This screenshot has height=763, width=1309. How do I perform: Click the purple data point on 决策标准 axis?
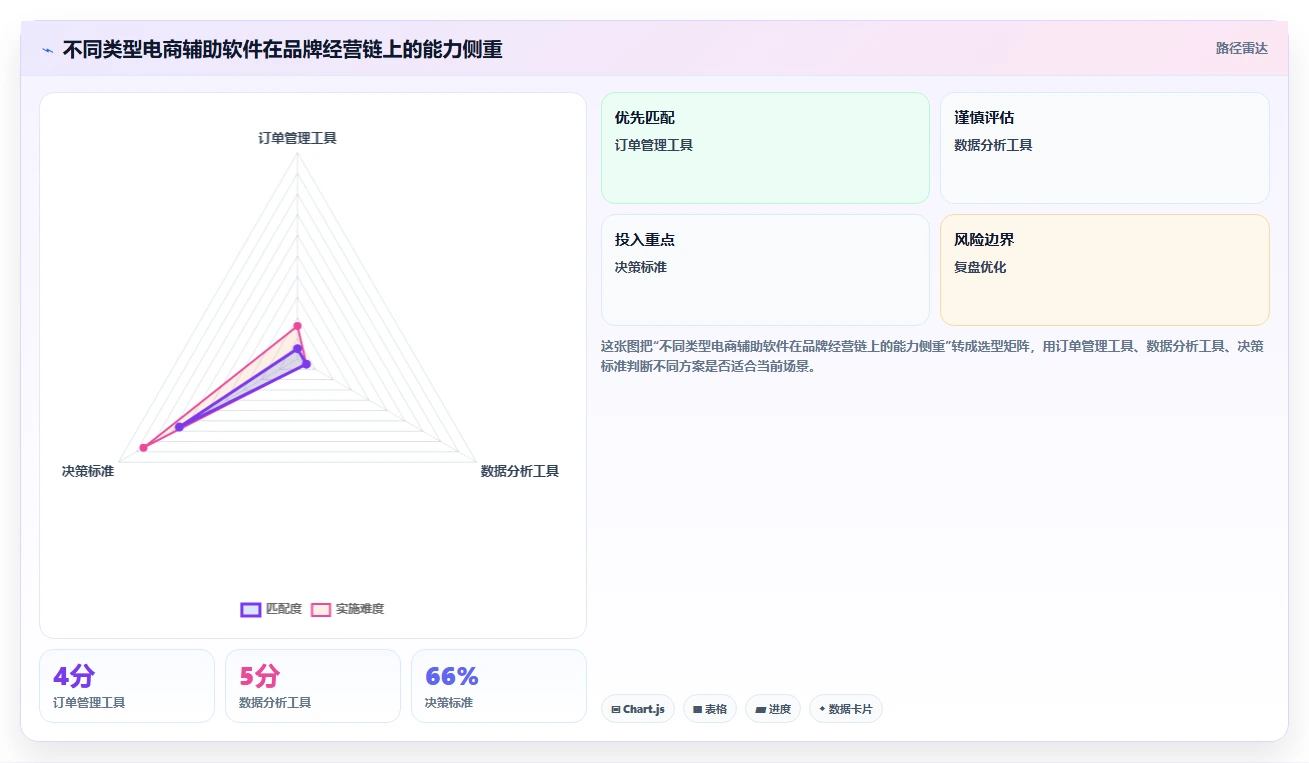[x=179, y=427]
